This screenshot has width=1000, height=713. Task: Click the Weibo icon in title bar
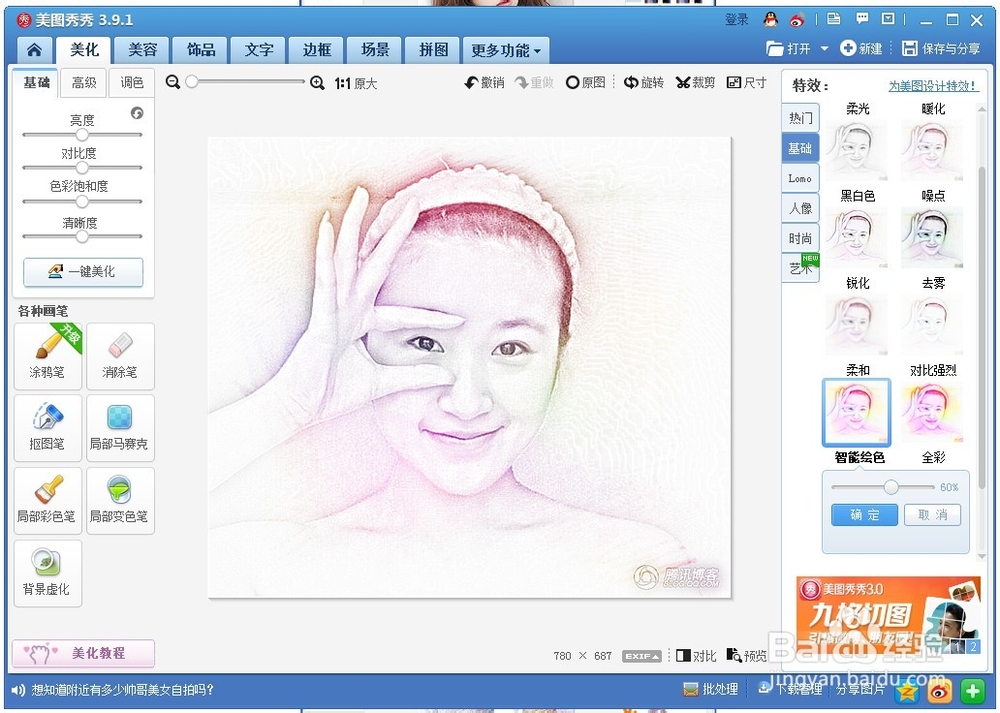tap(797, 20)
